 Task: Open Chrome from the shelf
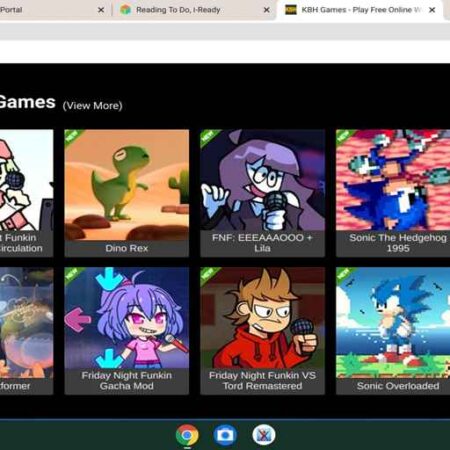pyautogui.click(x=187, y=435)
